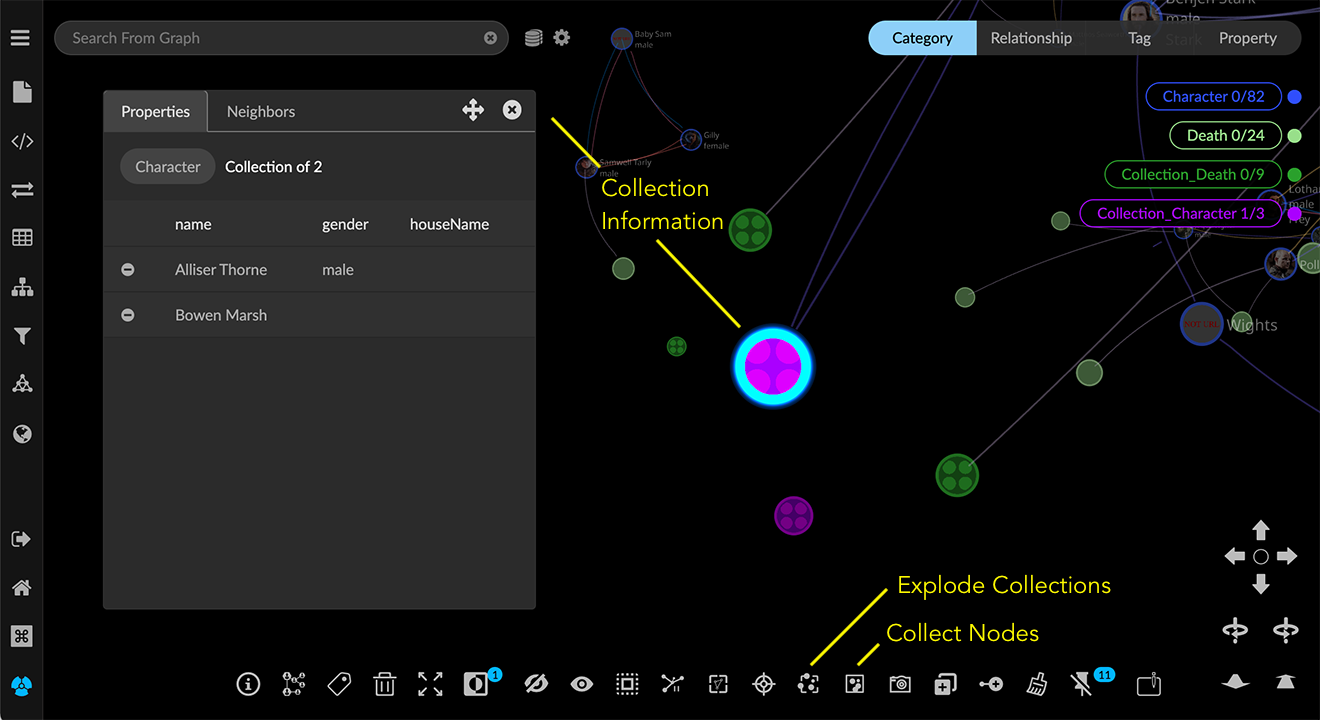This screenshot has width=1320, height=720.
Task: Click the blue Character color dot
Action: 1295,97
